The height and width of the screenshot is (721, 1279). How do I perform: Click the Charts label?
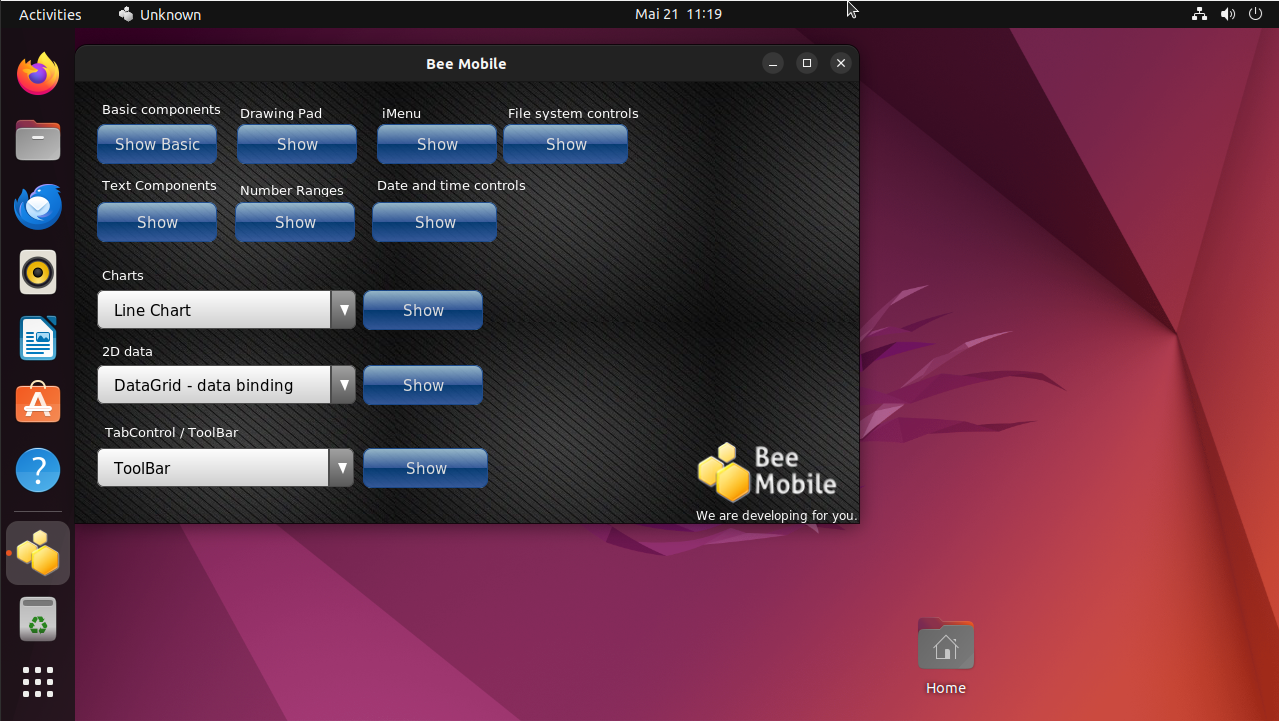[123, 276]
